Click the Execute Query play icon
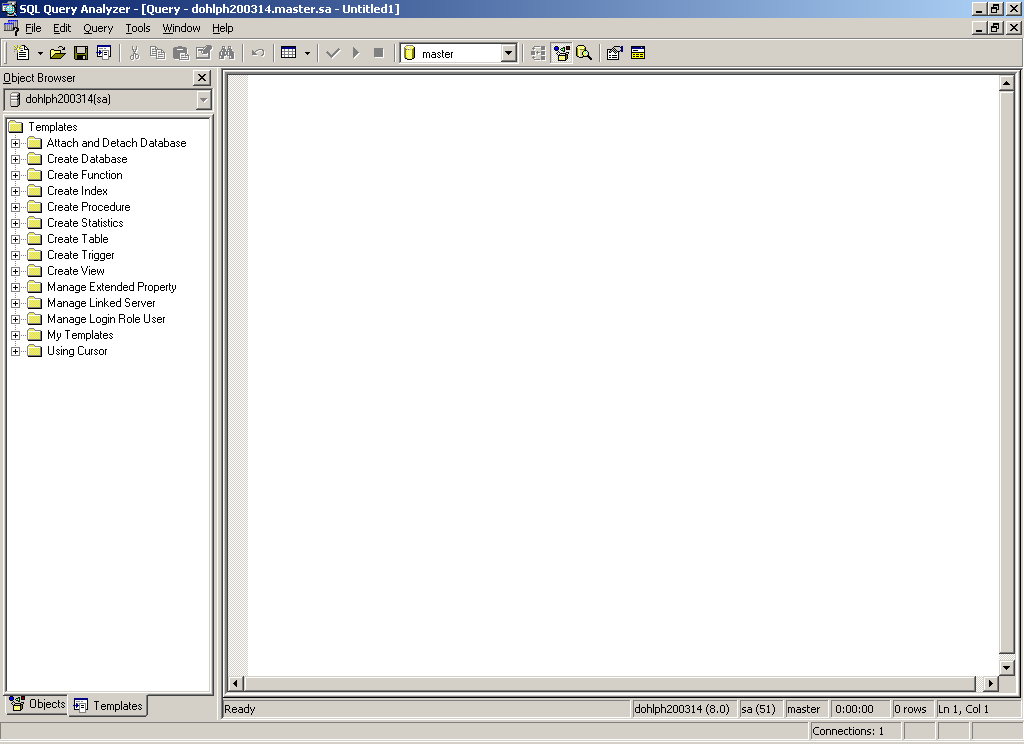 356,53
